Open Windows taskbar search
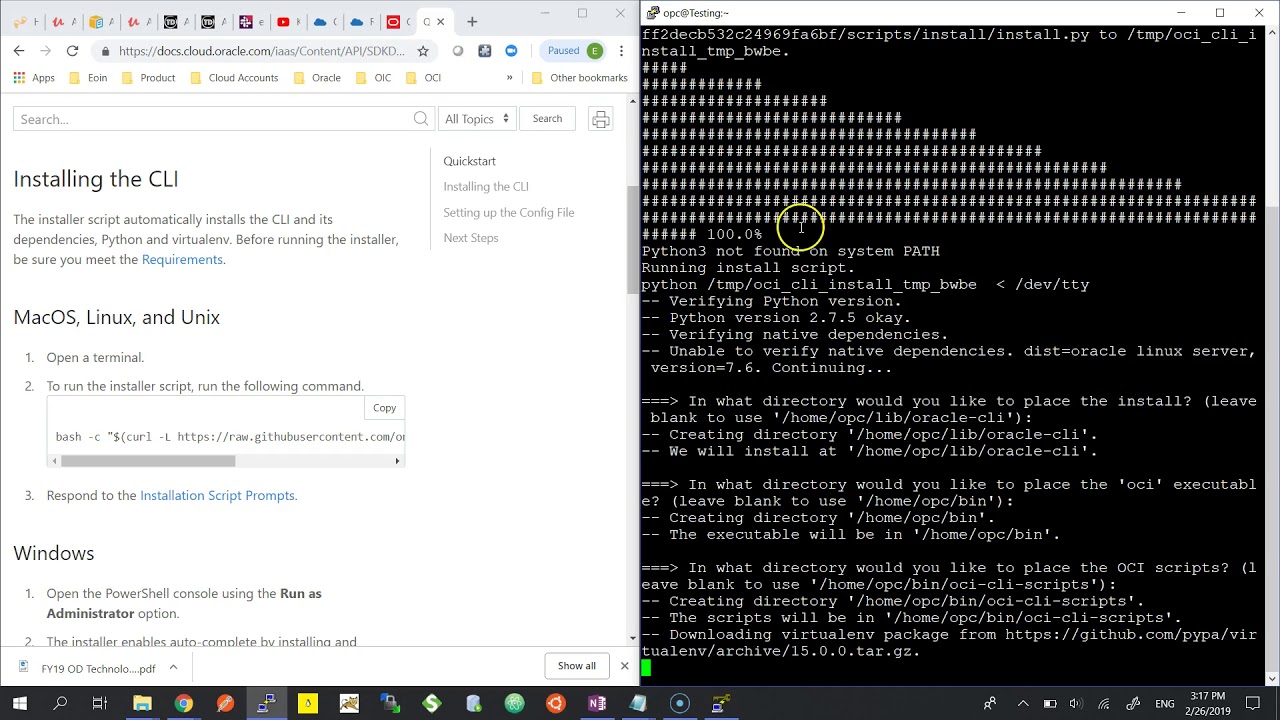Viewport: 1280px width, 720px height. point(60,704)
